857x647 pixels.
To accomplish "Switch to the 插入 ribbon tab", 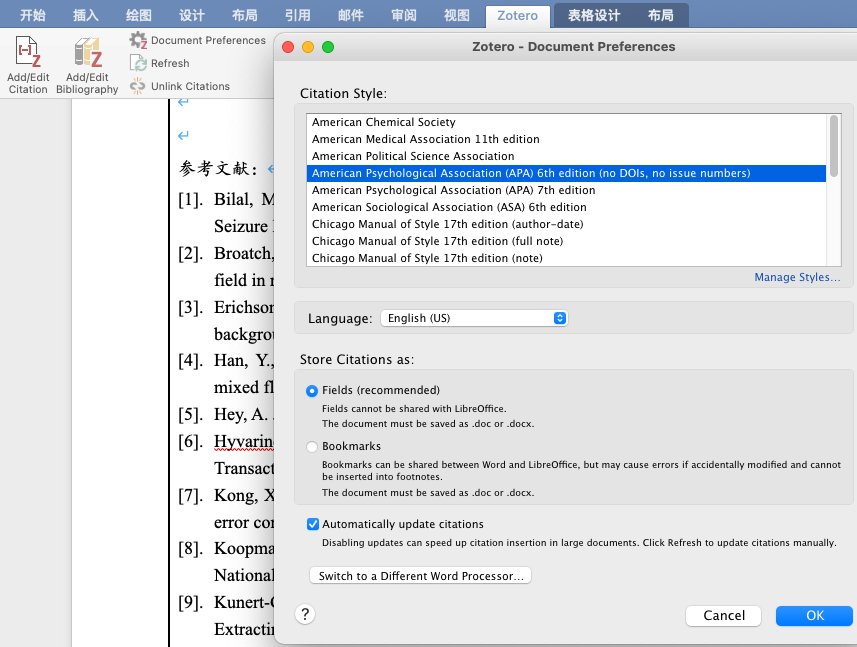I will [x=85, y=15].
